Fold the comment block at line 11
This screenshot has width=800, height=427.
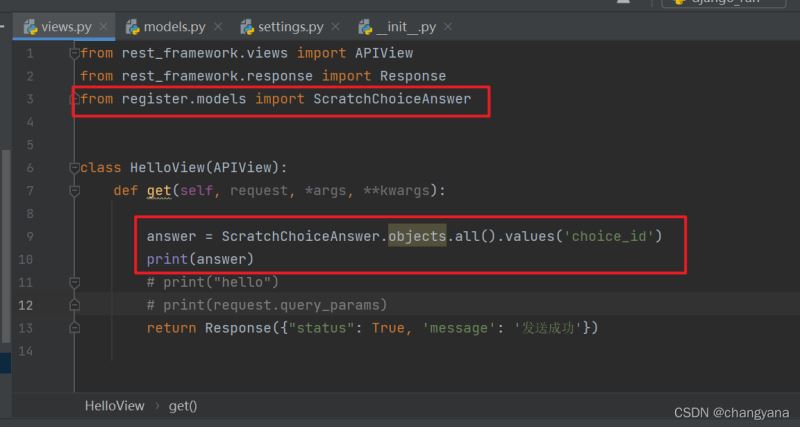click(x=74, y=283)
